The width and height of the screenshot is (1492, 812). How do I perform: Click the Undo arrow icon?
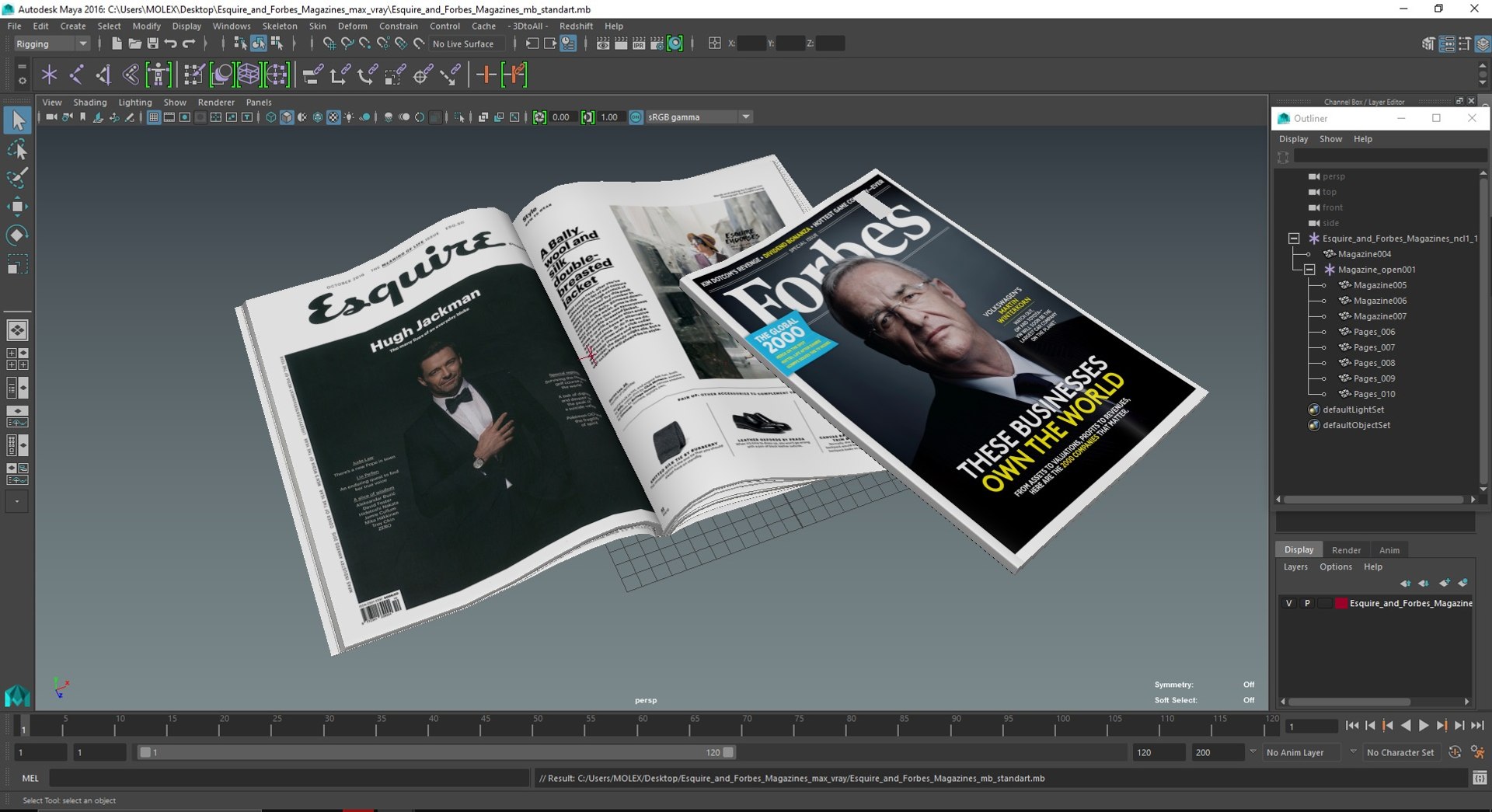170,44
